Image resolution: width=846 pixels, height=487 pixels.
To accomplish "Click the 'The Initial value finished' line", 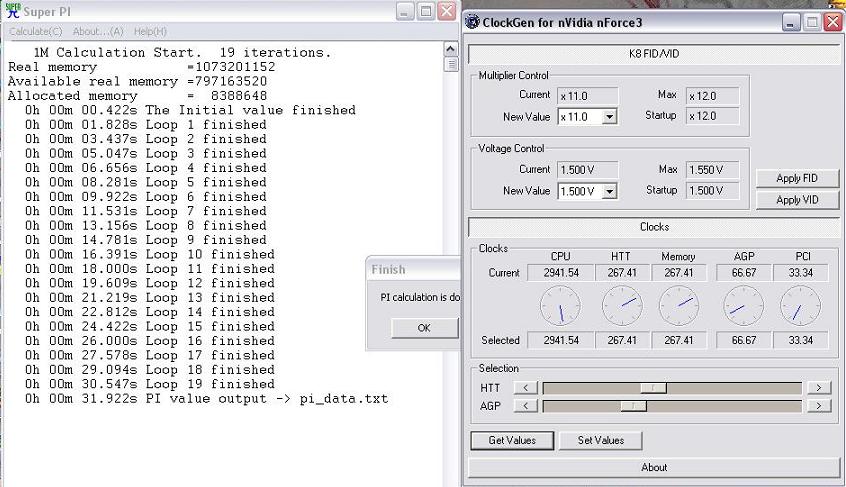I will coord(190,111).
